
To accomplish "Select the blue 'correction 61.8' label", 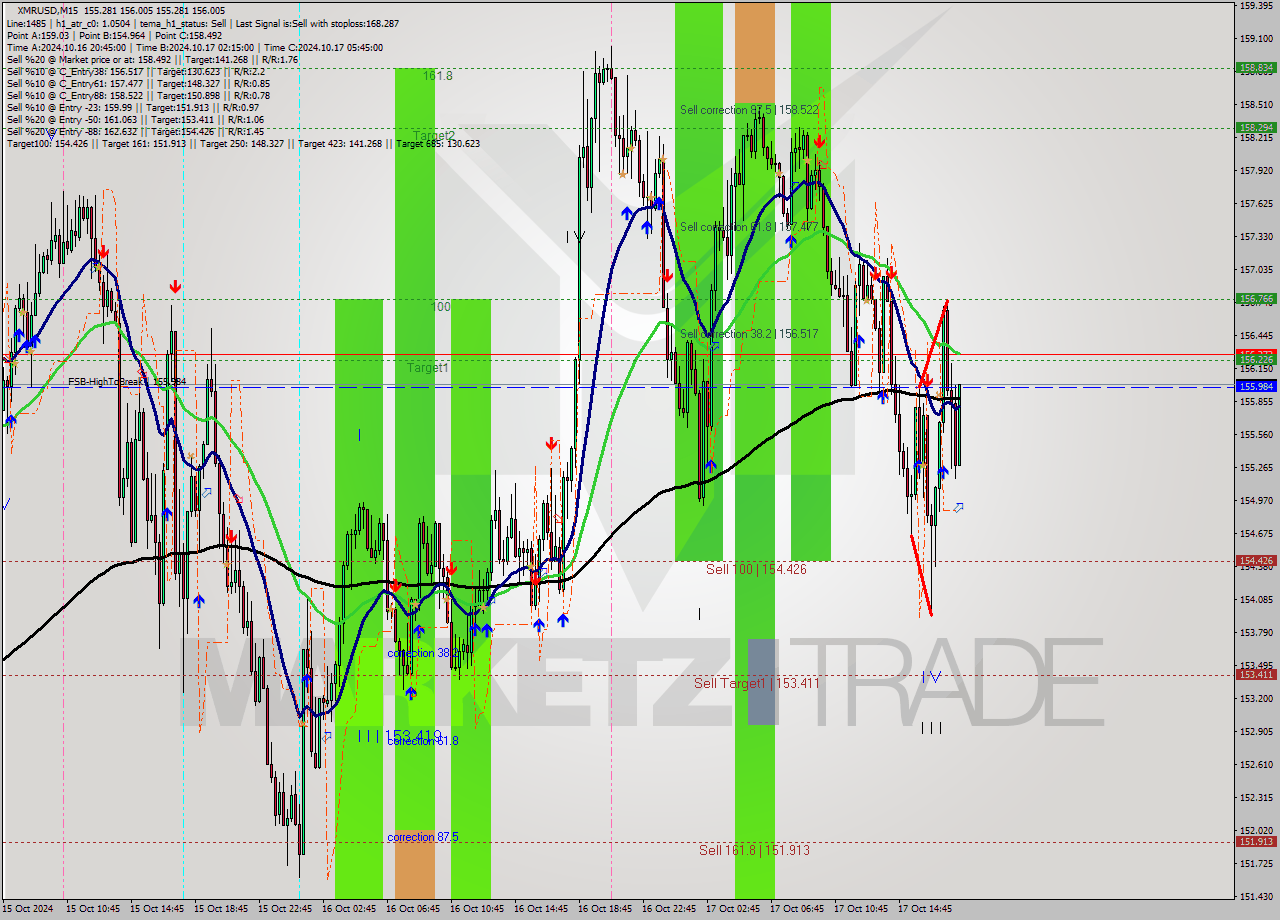I will click(423, 741).
